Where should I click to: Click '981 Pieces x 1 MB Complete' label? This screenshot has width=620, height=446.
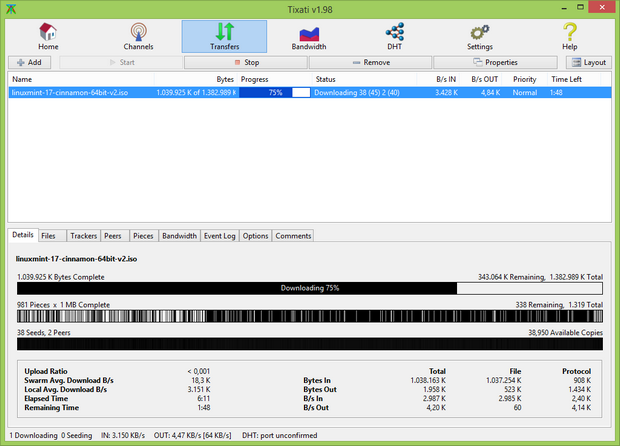coord(63,305)
